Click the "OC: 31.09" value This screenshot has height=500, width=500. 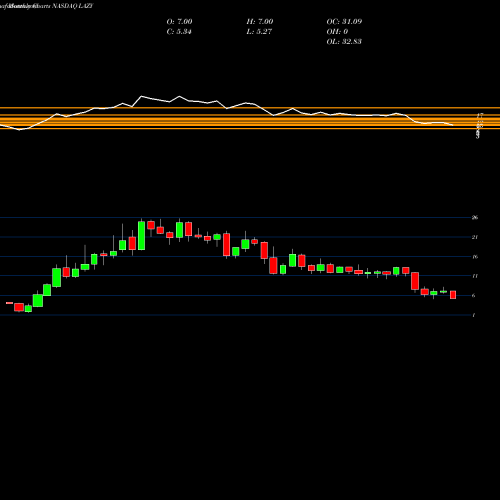click(x=344, y=22)
